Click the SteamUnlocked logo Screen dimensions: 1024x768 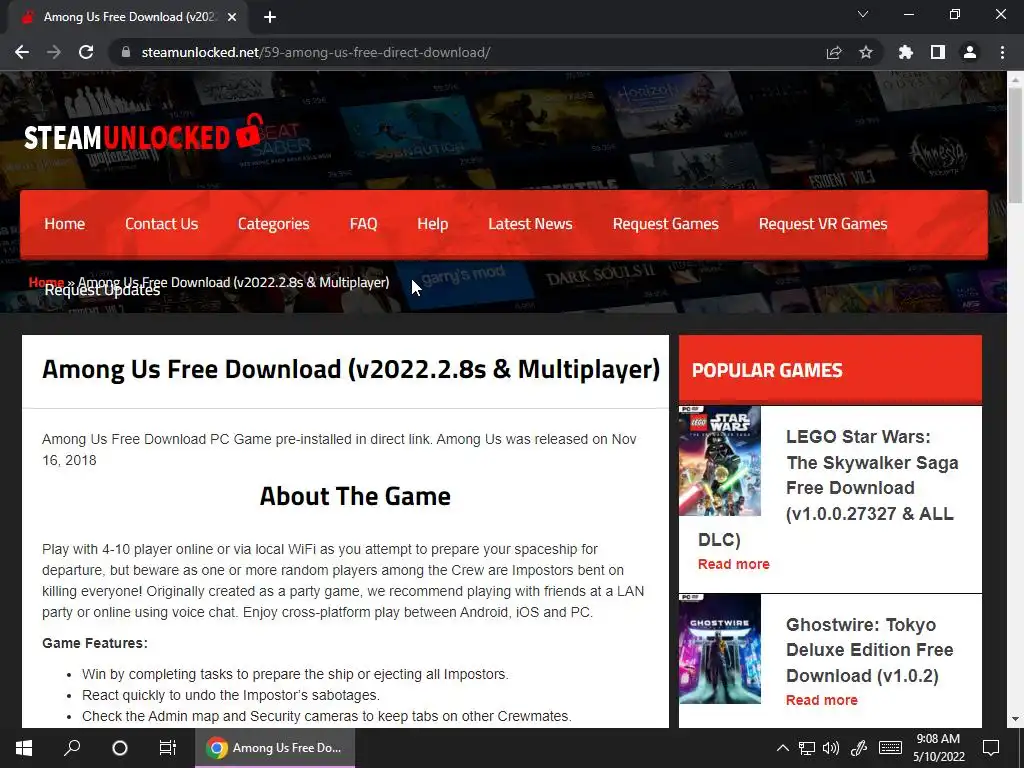[144, 134]
